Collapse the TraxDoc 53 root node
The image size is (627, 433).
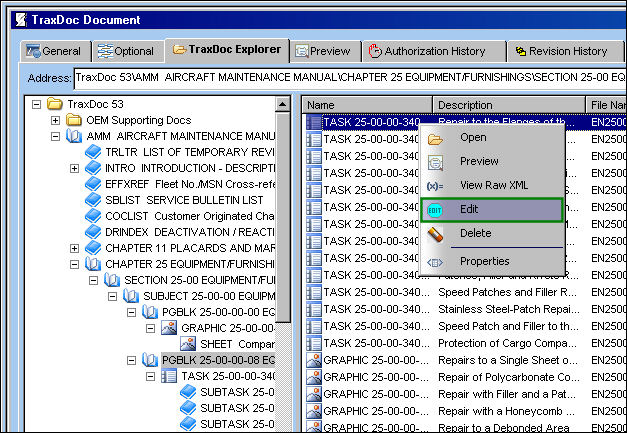[x=36, y=104]
